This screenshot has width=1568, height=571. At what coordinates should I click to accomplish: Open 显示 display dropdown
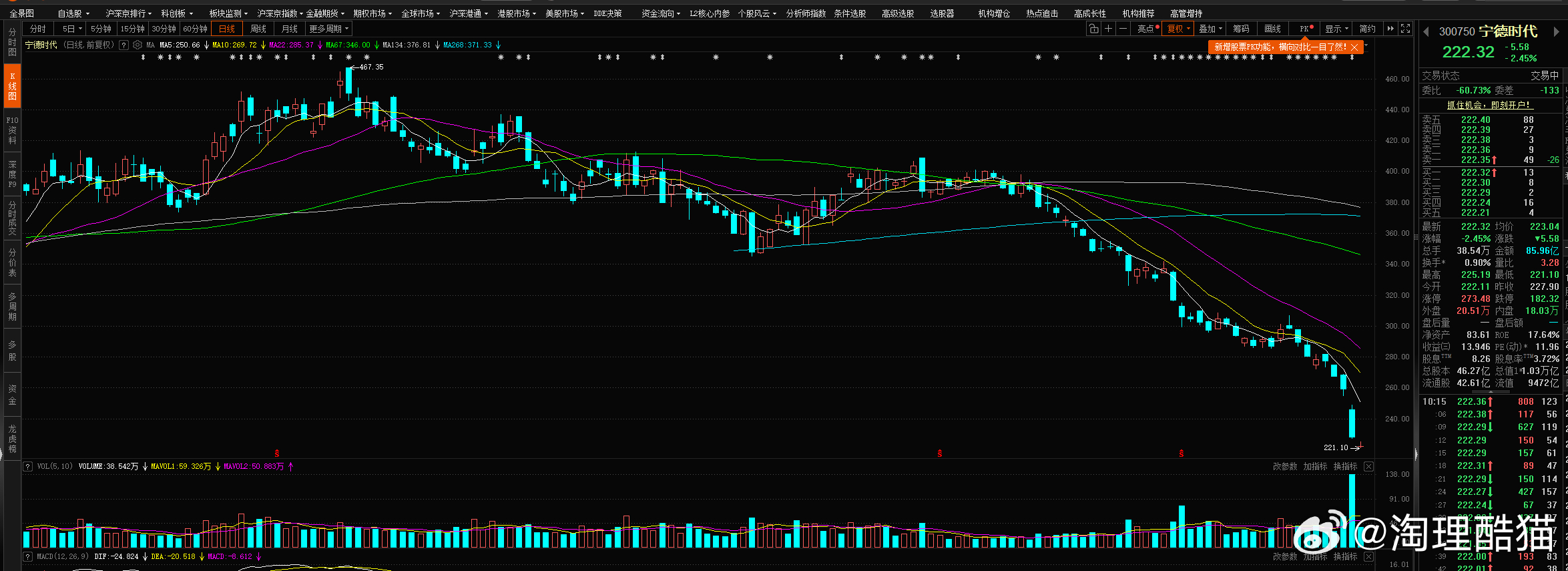(x=1336, y=29)
